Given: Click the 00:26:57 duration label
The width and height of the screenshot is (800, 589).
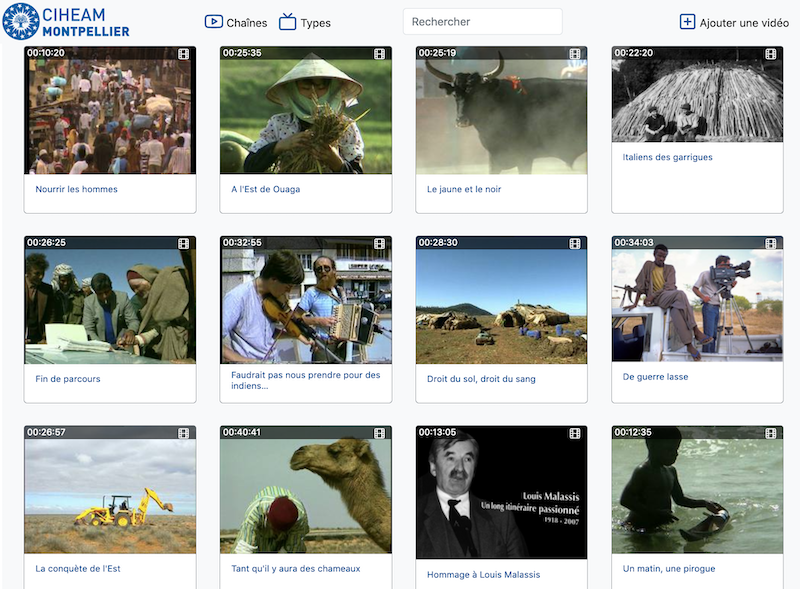Looking at the screenshot, I should click(x=46, y=432).
